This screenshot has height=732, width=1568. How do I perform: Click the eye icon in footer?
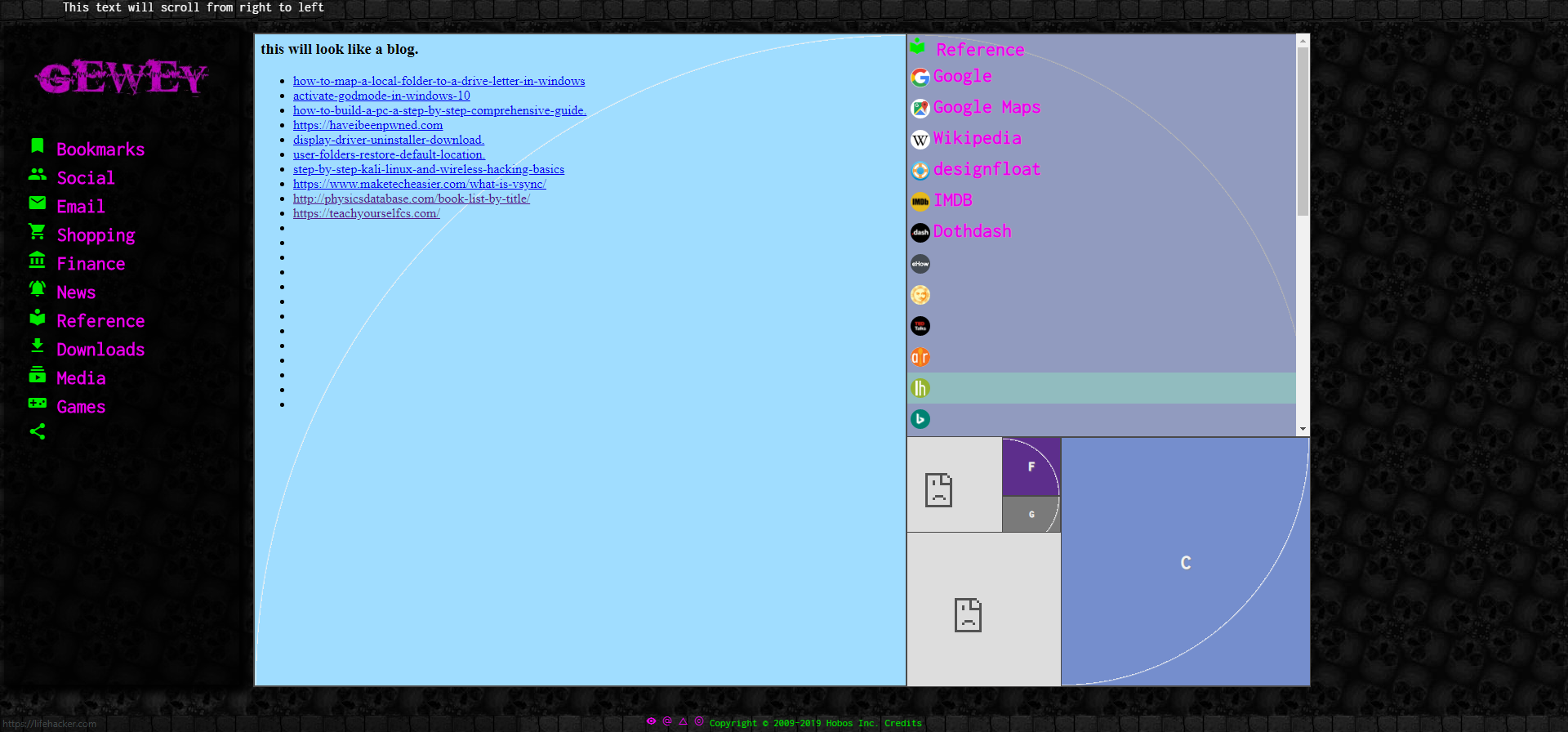(651, 721)
